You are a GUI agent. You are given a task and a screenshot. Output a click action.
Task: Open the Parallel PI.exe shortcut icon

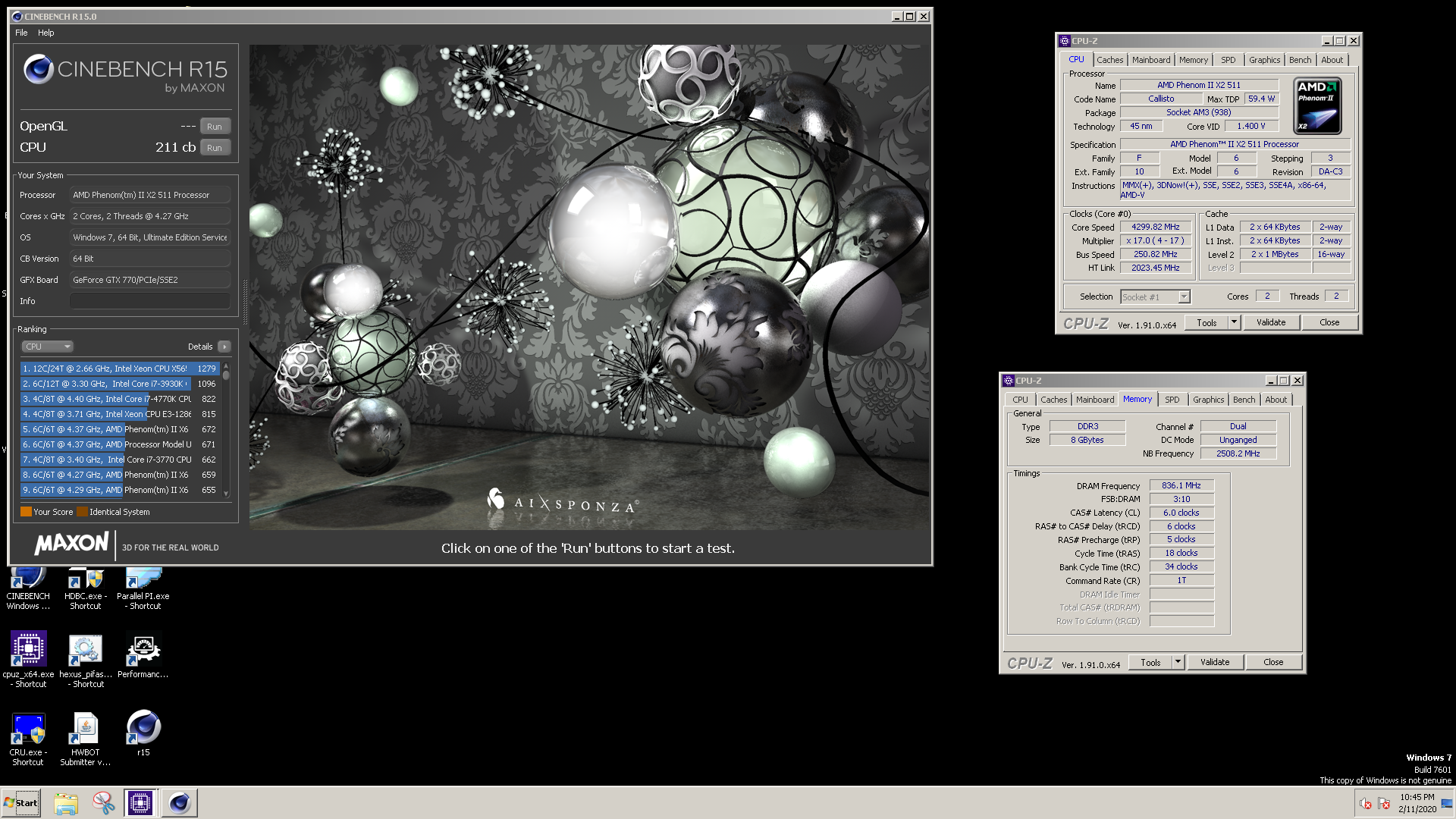click(143, 588)
